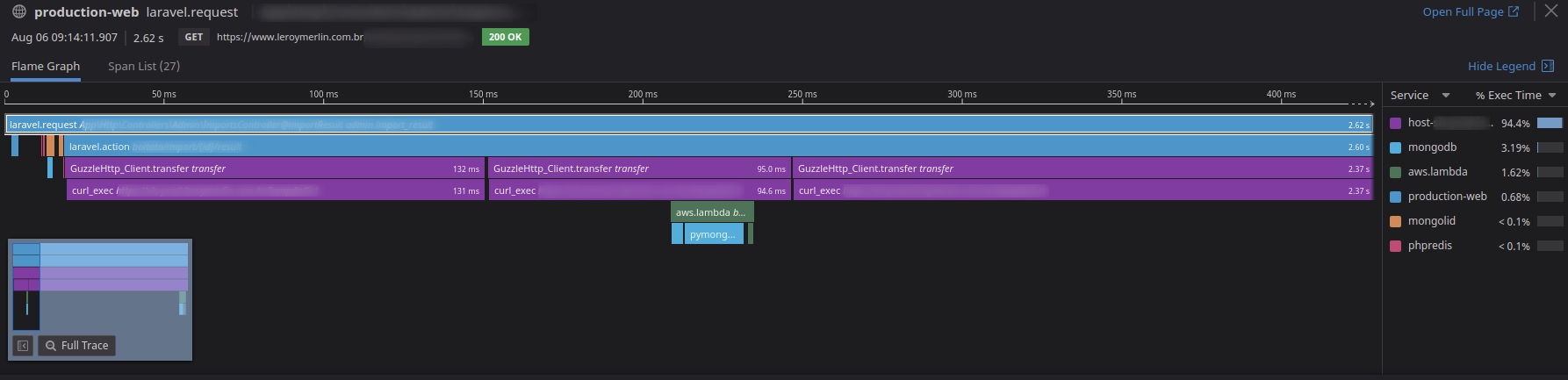Hide the legend panel
This screenshot has height=380, width=1568.
point(1510,67)
